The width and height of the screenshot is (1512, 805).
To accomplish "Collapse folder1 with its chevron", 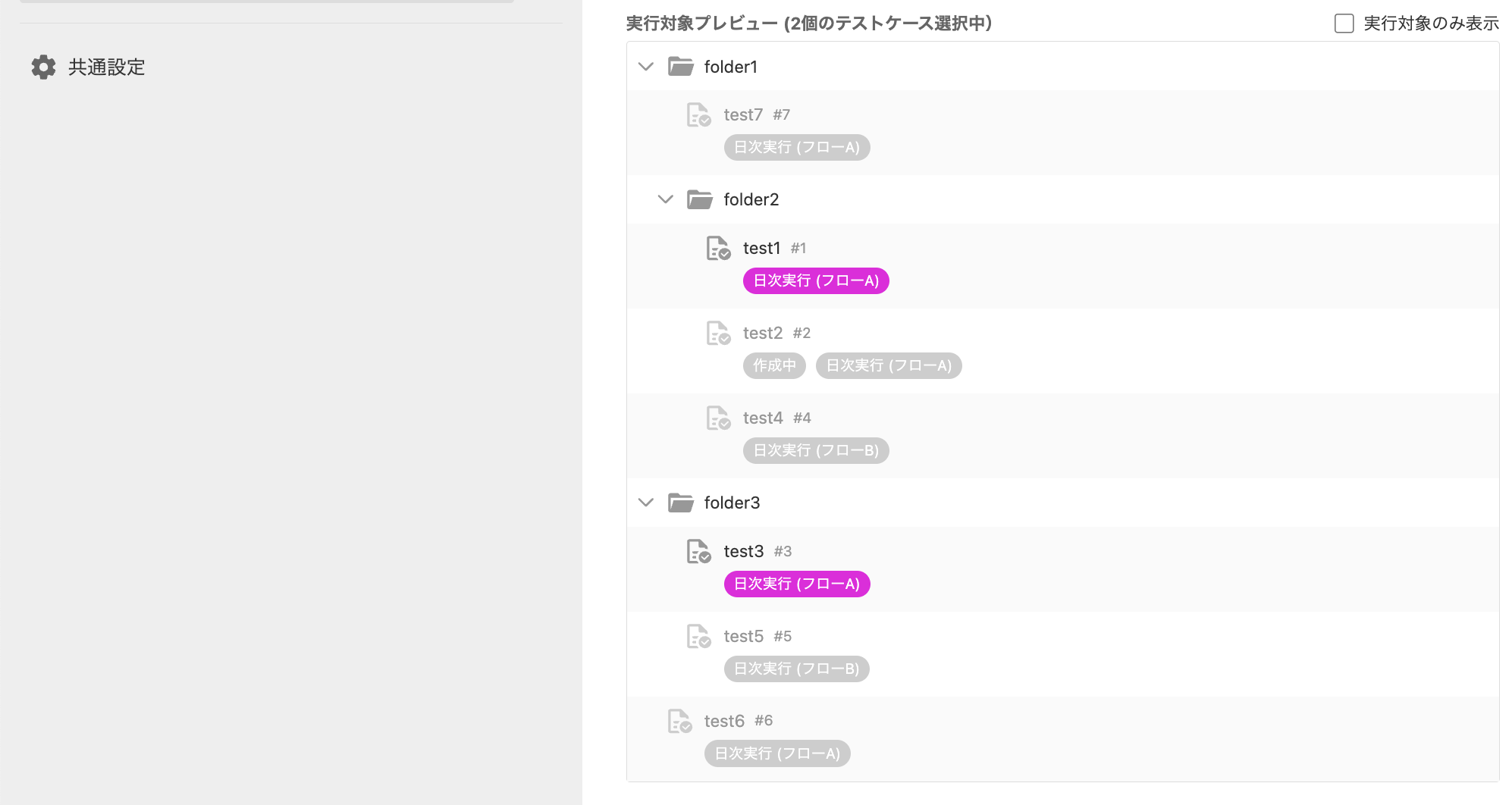I will coord(646,67).
